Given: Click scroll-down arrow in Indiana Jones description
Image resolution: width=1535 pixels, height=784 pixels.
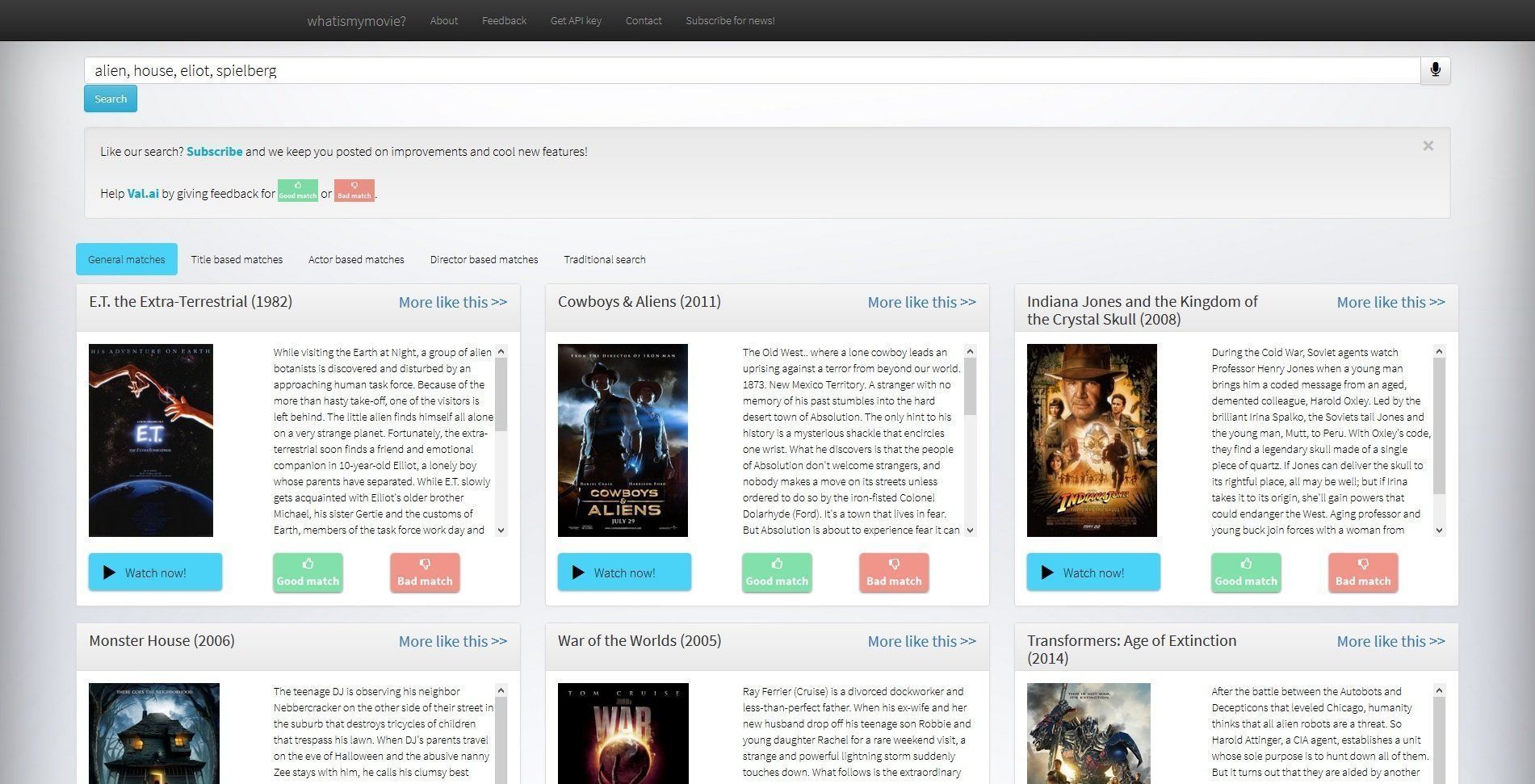Looking at the screenshot, I should pyautogui.click(x=1440, y=530).
